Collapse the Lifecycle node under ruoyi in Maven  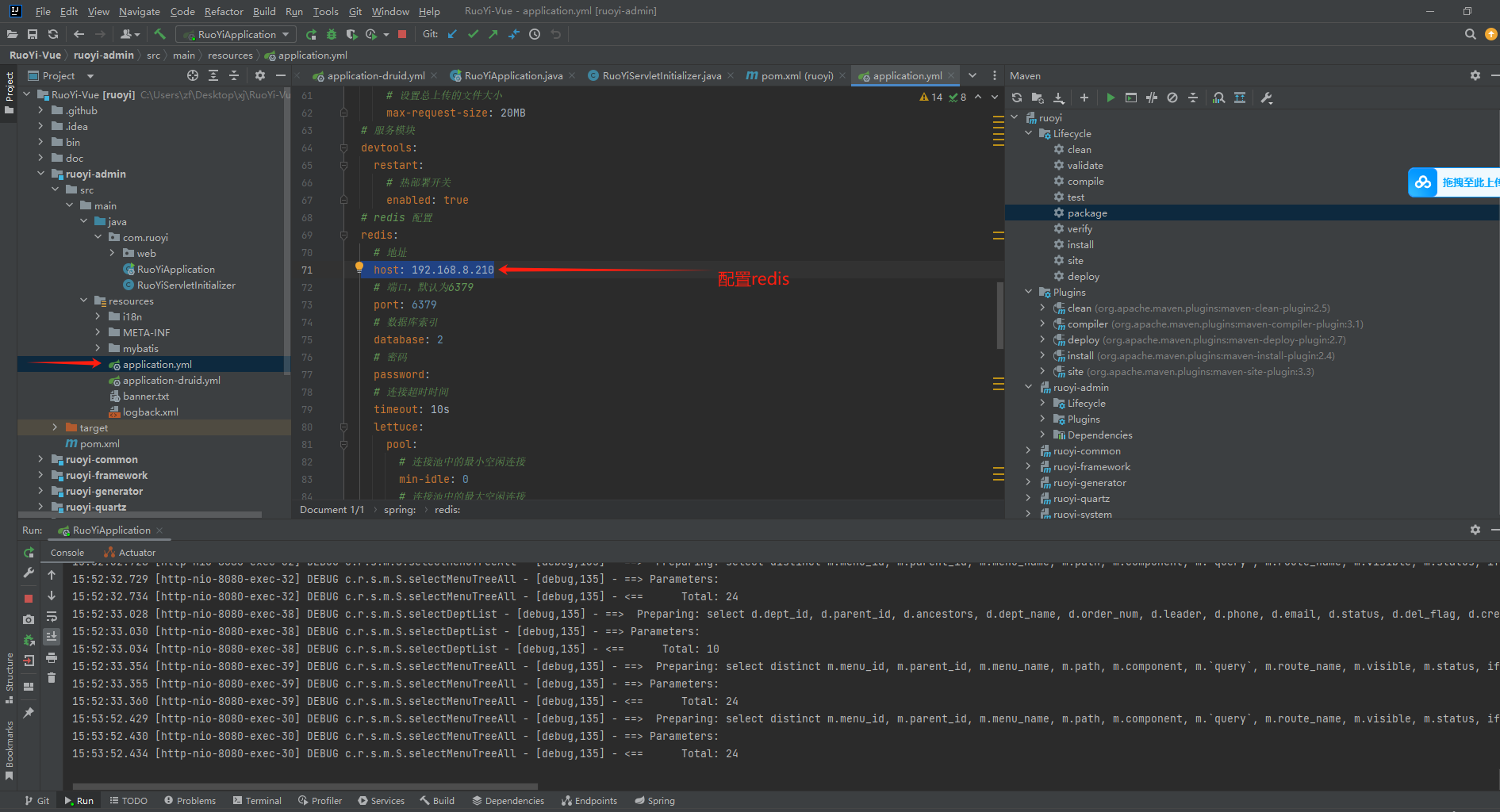point(1029,133)
